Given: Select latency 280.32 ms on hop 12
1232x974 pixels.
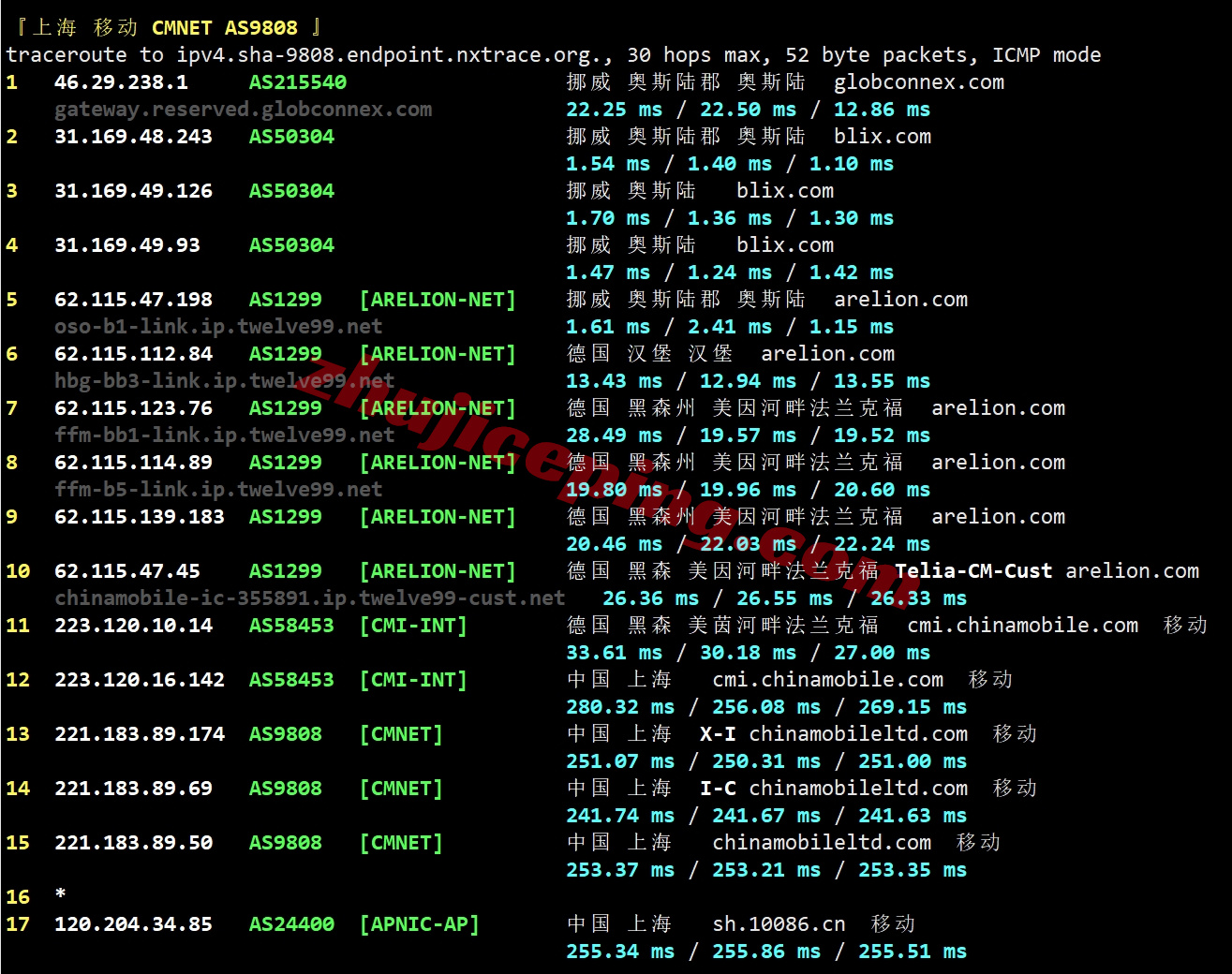Looking at the screenshot, I should (620, 707).
